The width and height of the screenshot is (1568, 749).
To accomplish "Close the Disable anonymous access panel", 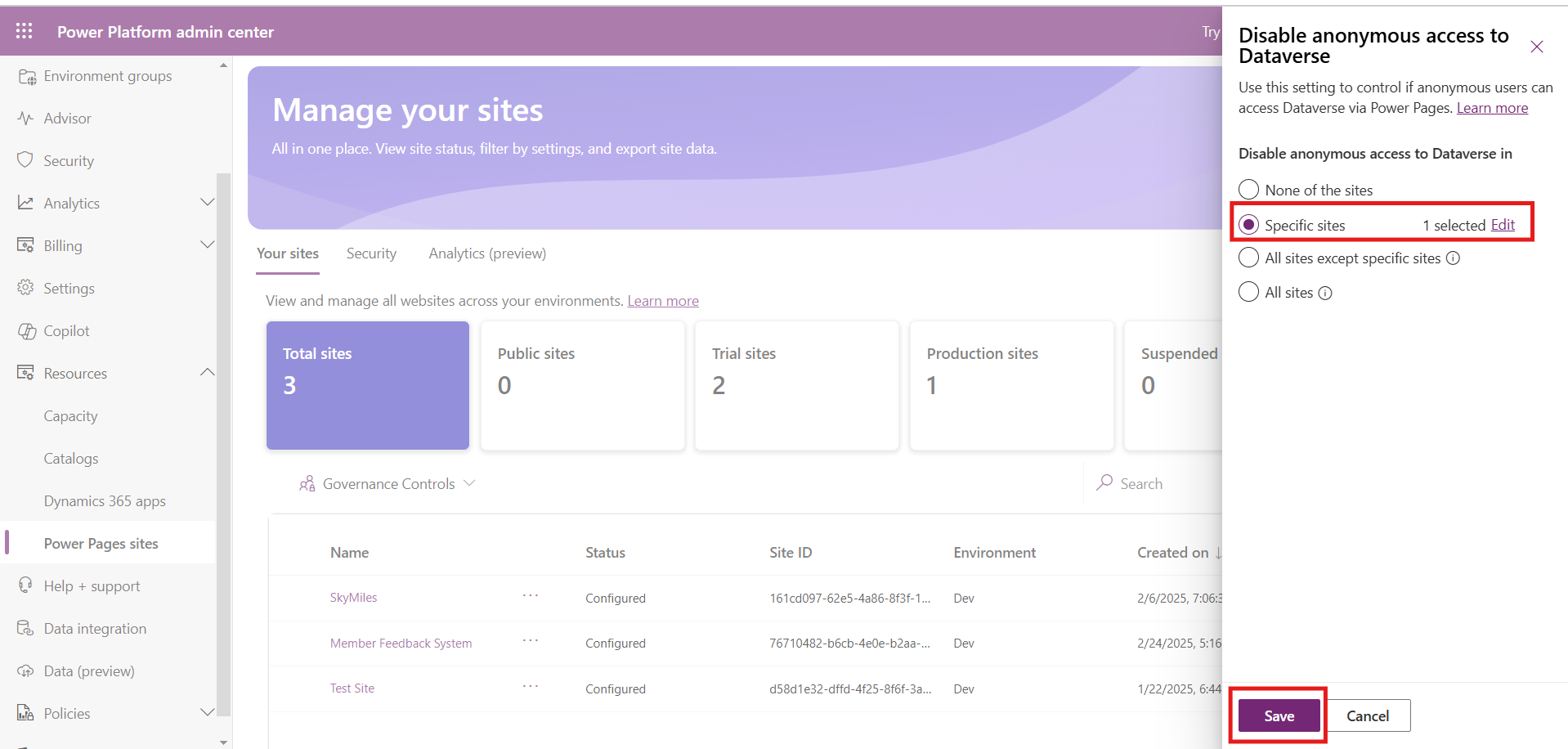I will (1536, 47).
